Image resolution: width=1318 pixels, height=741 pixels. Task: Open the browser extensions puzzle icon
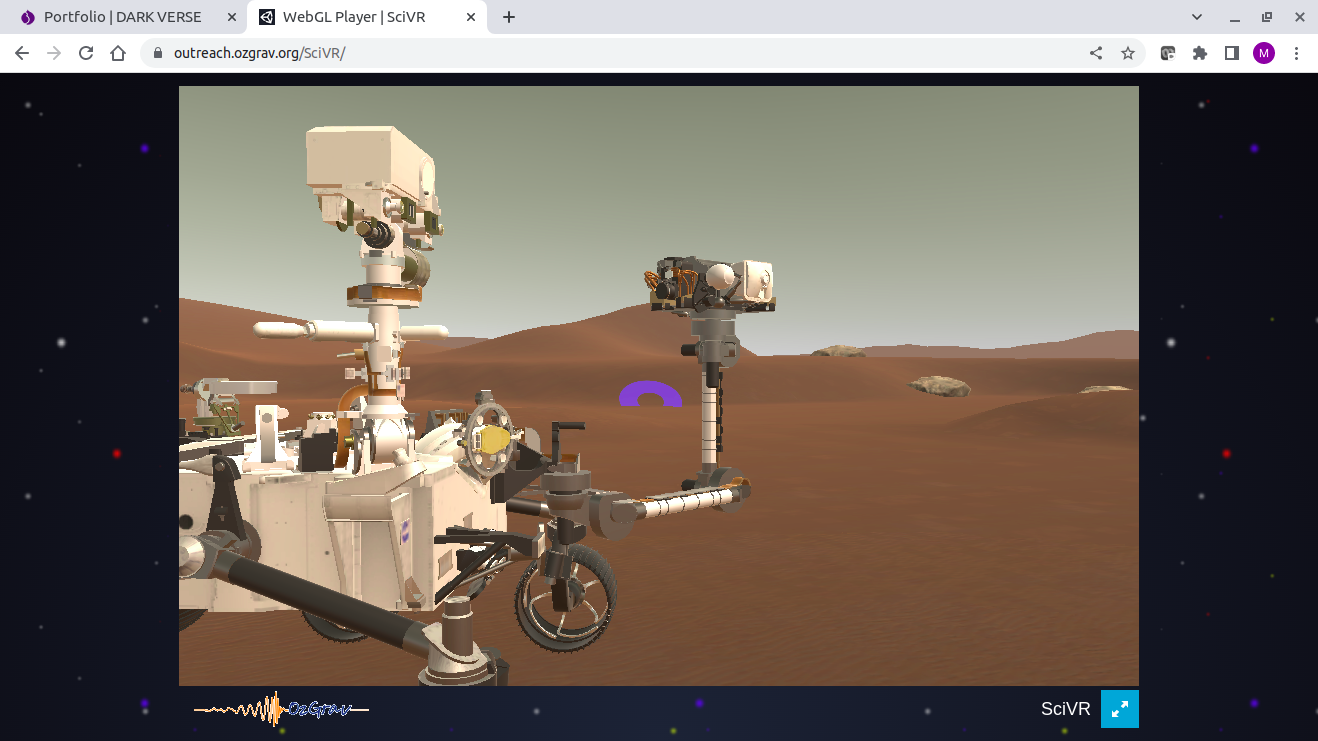[1199, 53]
